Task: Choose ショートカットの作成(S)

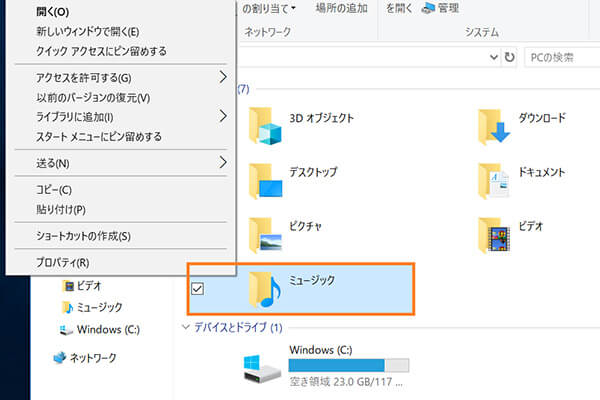Action: click(83, 236)
